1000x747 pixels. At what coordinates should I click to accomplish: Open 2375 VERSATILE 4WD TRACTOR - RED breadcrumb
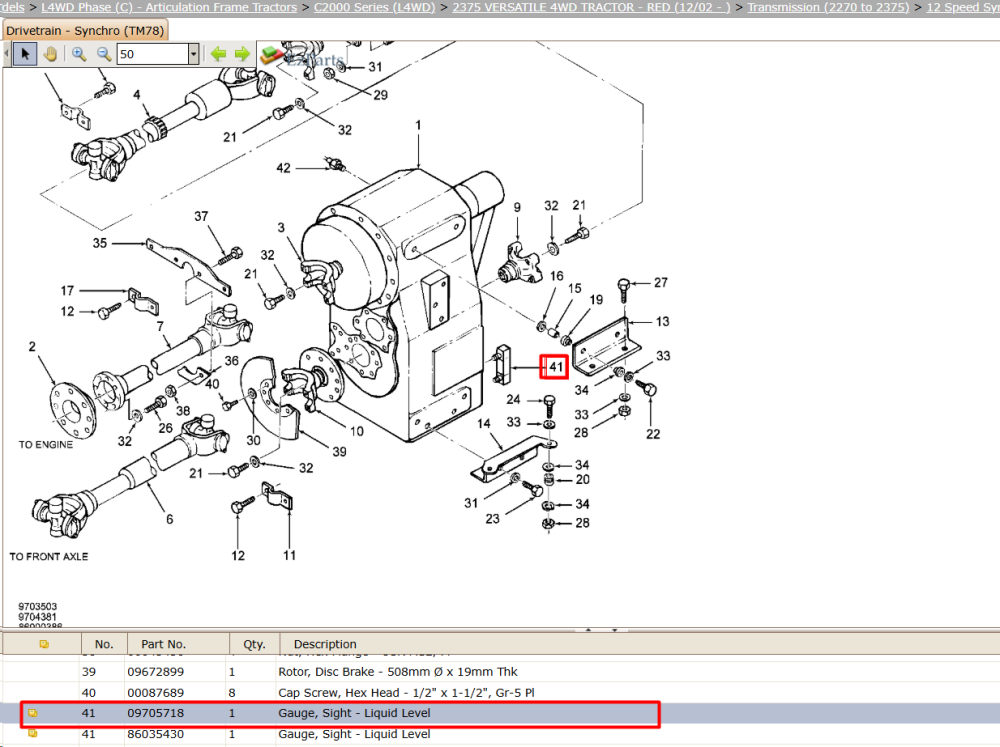click(591, 7)
